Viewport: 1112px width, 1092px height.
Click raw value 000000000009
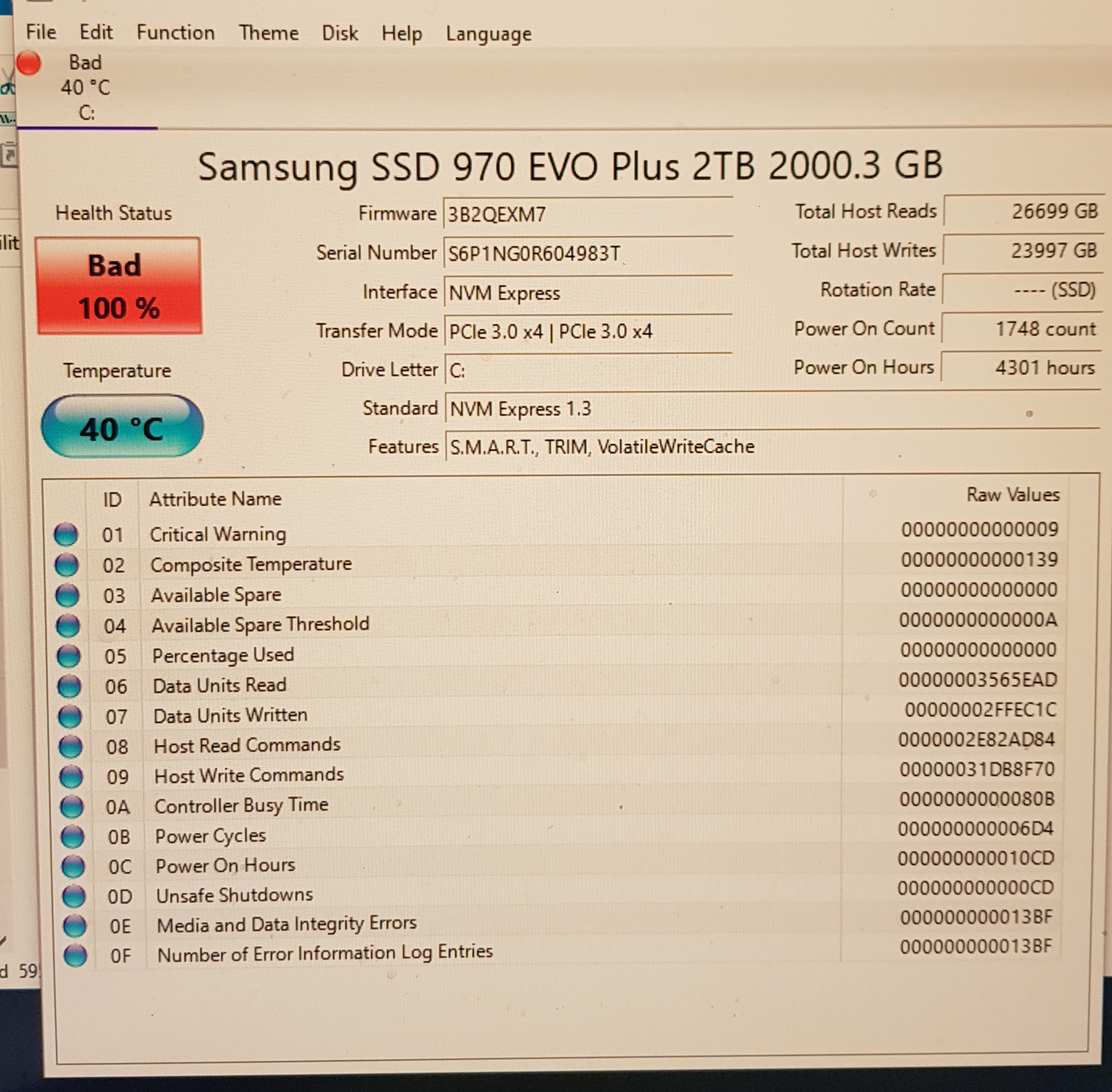click(x=980, y=529)
